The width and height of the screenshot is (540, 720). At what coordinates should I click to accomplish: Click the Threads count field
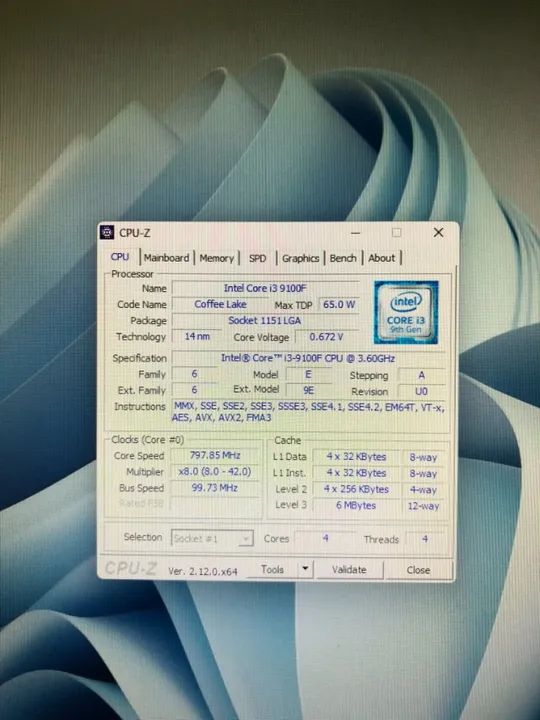(425, 539)
